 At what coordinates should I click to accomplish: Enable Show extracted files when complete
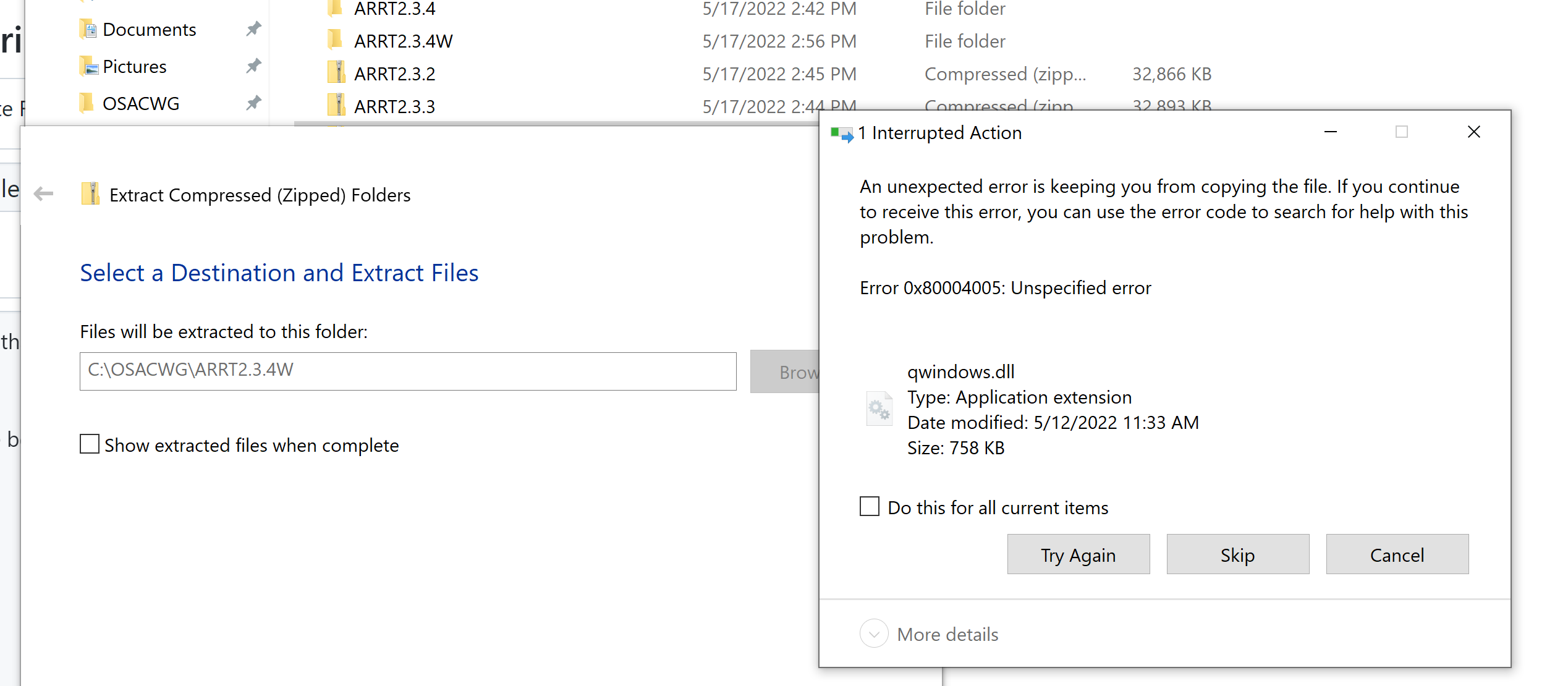(x=89, y=444)
